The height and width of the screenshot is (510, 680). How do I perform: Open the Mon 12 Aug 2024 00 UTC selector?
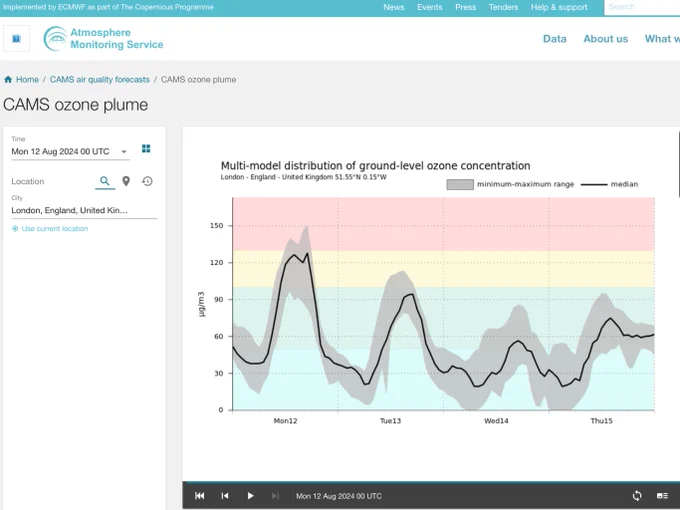pyautogui.click(x=71, y=151)
